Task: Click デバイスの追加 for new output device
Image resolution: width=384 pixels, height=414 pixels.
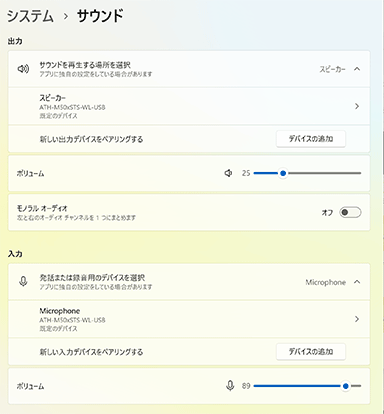Action: click(x=311, y=139)
